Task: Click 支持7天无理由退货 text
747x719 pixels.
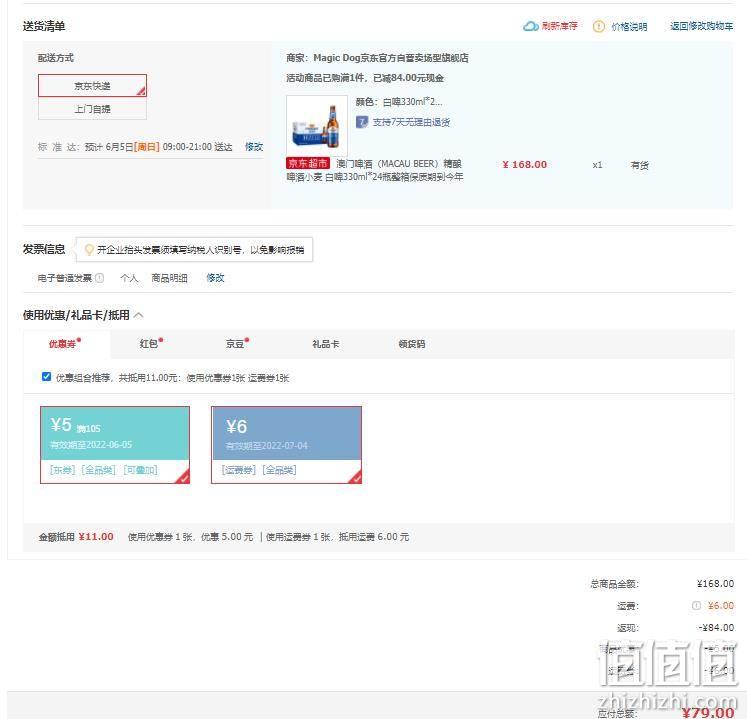Action: pos(411,122)
